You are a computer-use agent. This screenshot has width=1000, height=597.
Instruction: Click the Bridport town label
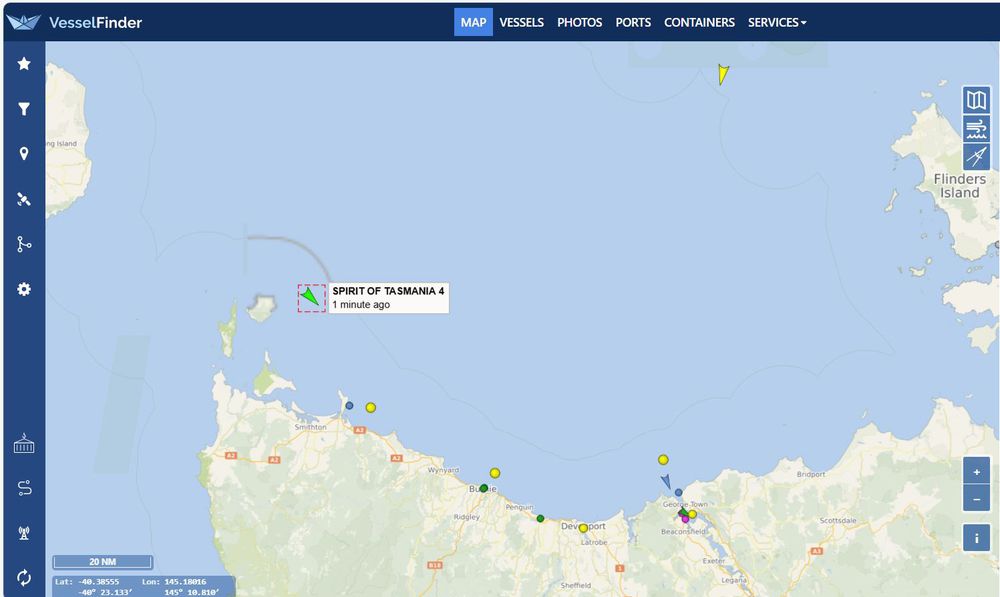[x=811, y=474]
